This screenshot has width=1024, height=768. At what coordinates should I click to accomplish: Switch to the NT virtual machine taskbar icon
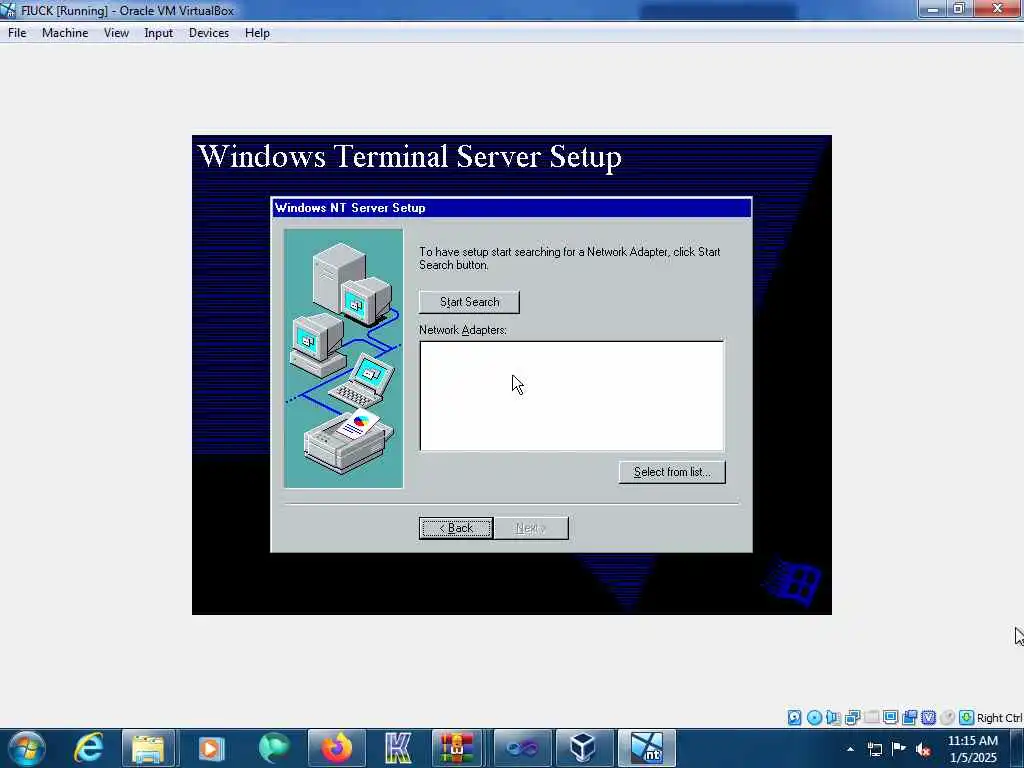(647, 748)
